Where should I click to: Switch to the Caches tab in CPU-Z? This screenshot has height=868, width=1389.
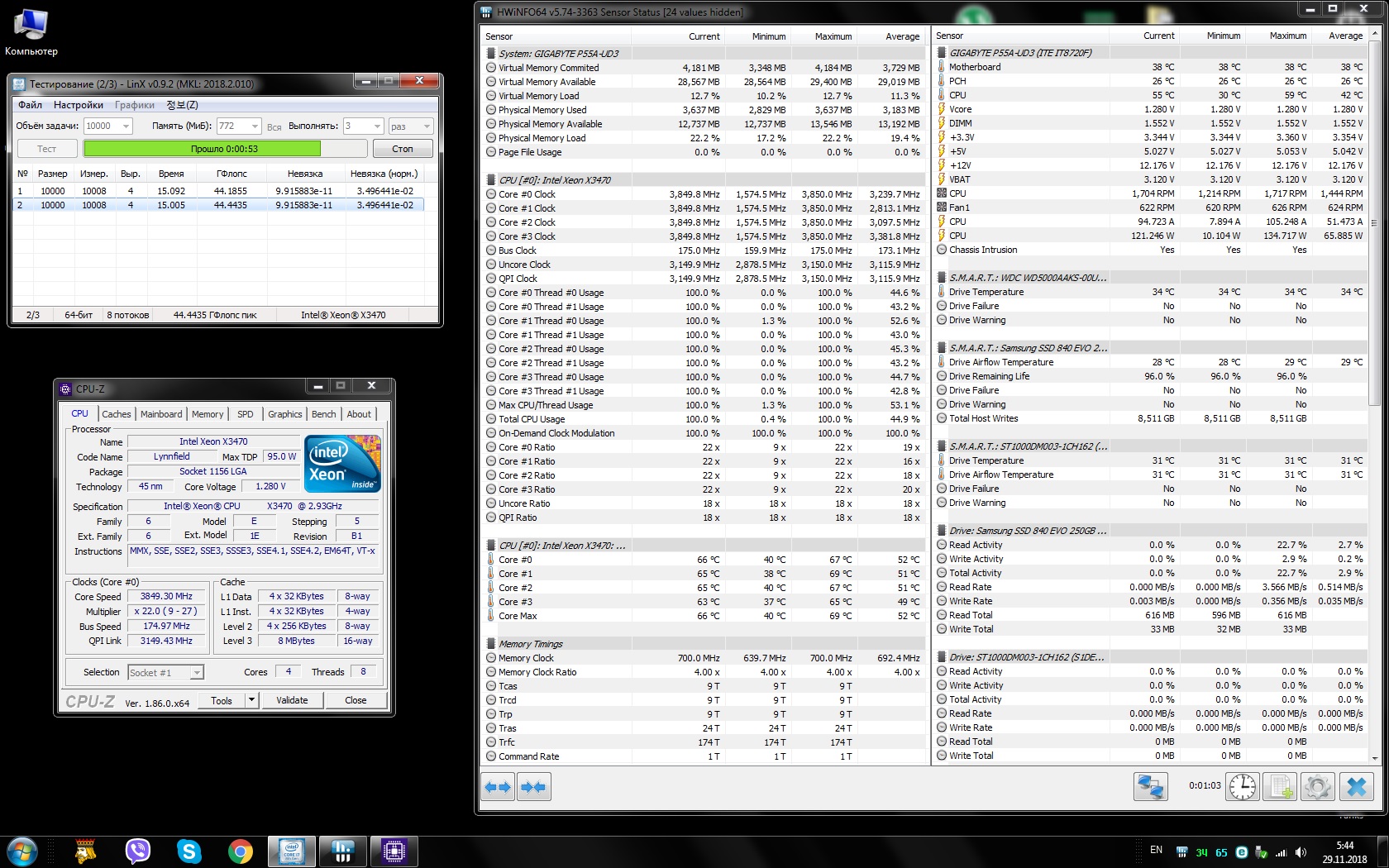pyautogui.click(x=117, y=414)
